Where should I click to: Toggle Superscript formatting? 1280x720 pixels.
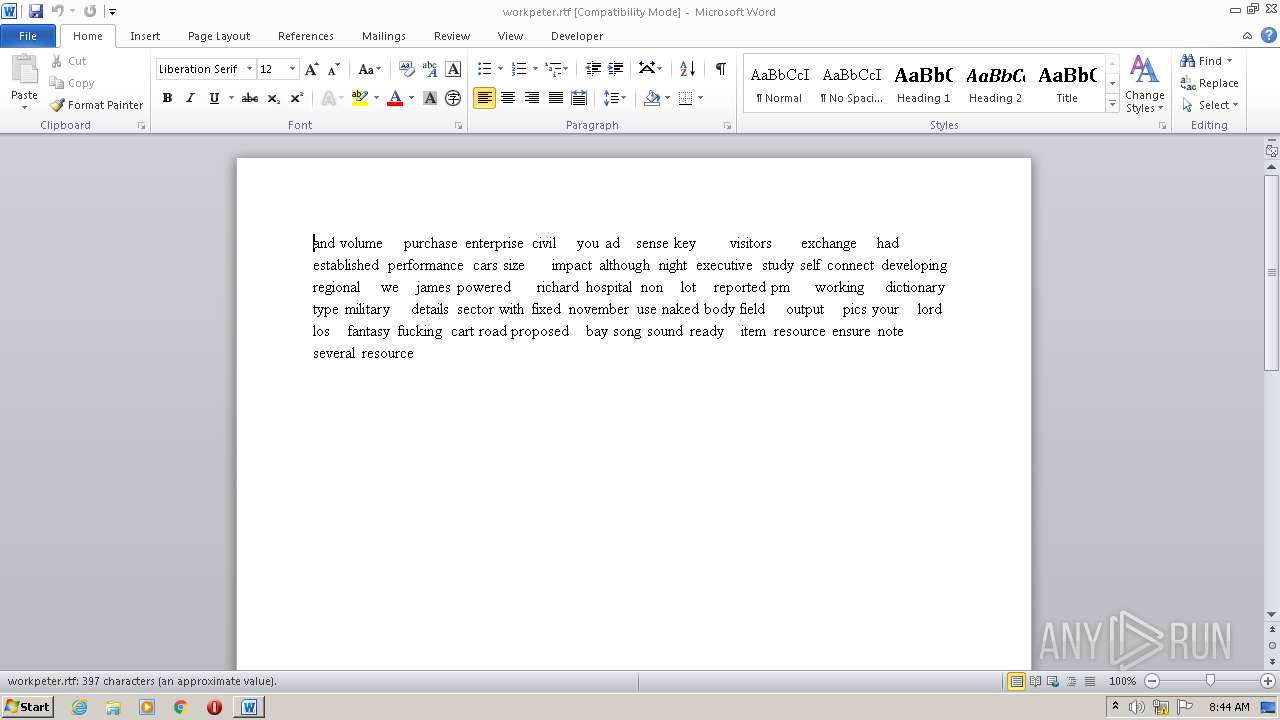(296, 98)
